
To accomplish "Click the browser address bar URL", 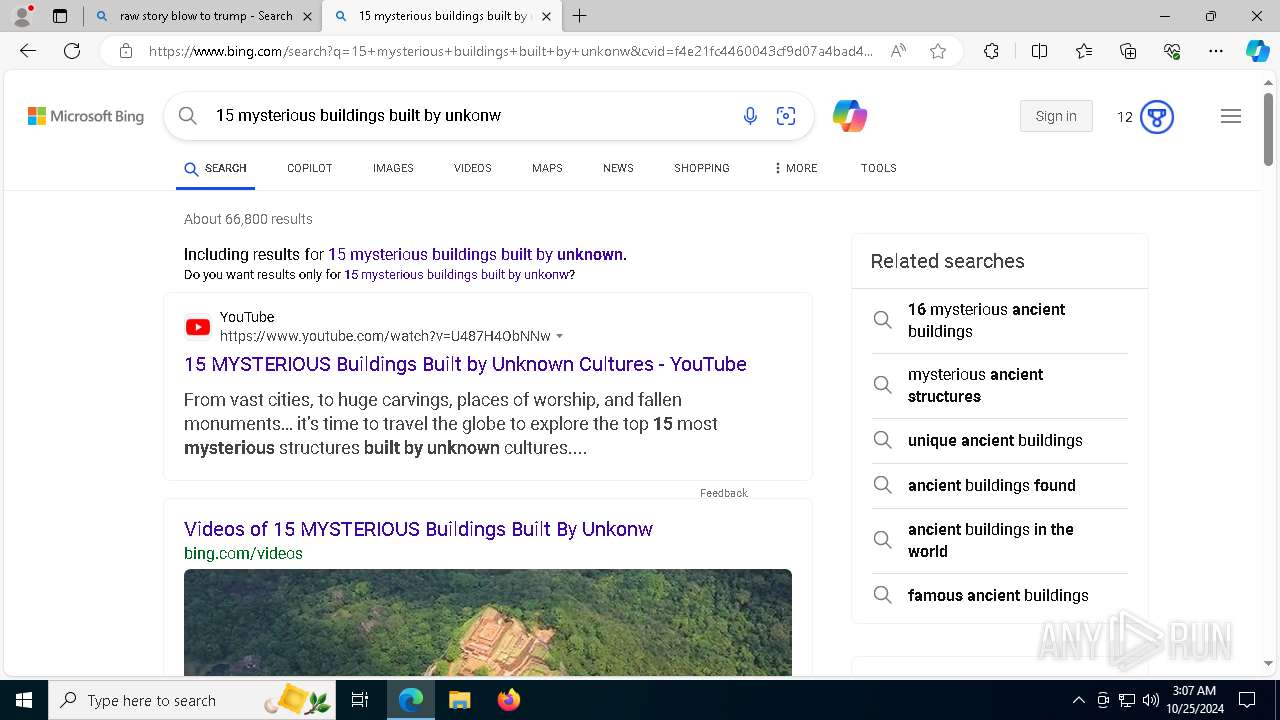I will click(510, 51).
